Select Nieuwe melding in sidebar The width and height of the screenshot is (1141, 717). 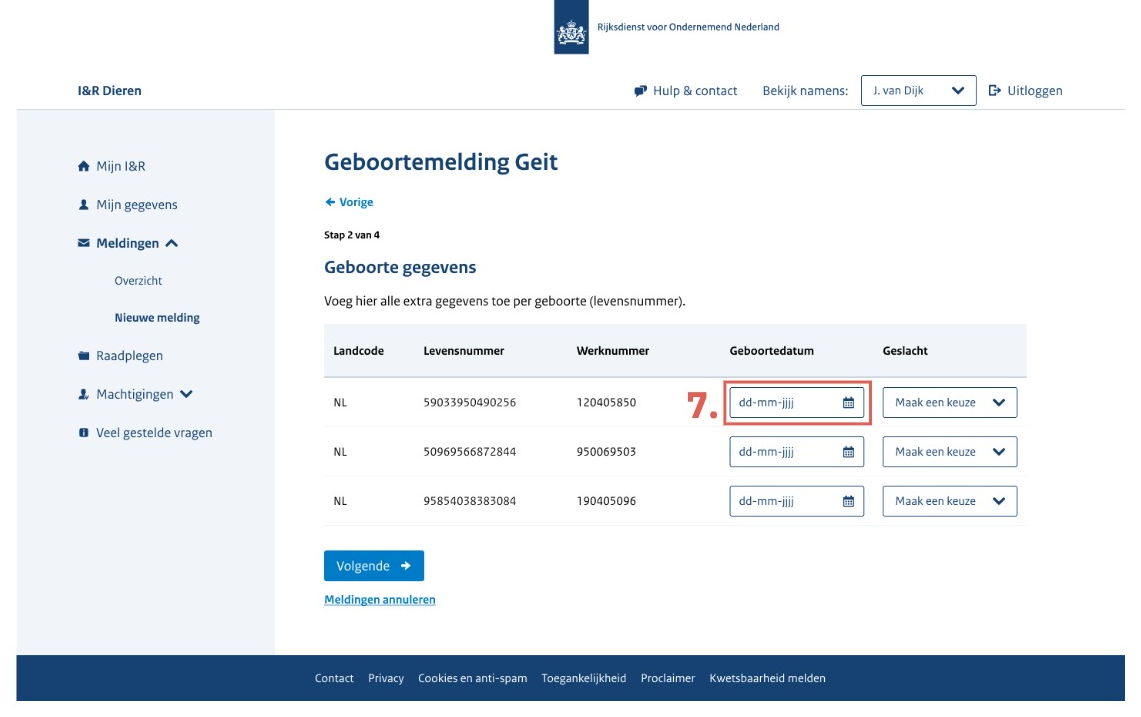coord(157,317)
